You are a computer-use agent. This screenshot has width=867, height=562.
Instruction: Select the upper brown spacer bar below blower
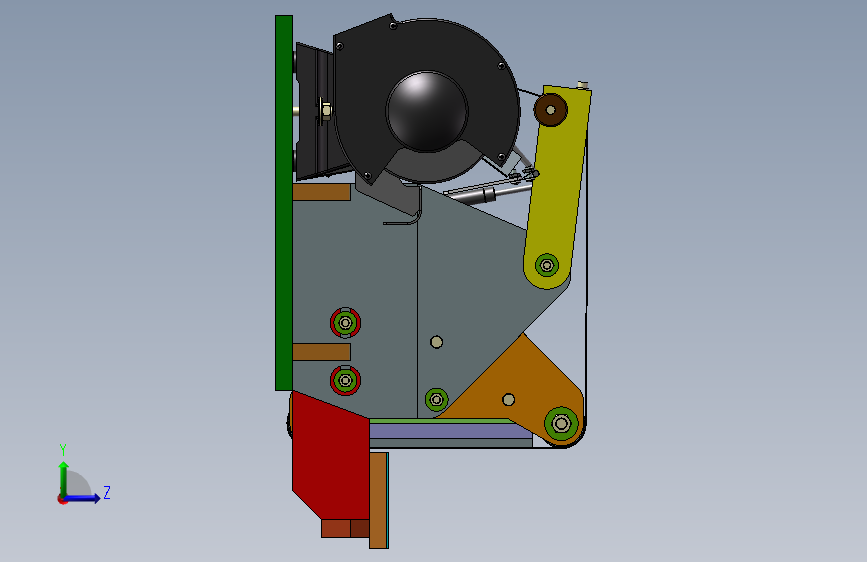point(321,192)
